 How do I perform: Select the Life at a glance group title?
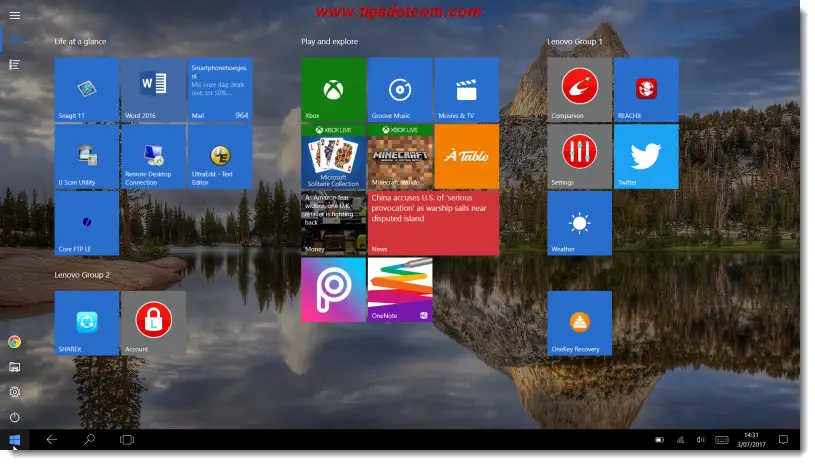80,42
